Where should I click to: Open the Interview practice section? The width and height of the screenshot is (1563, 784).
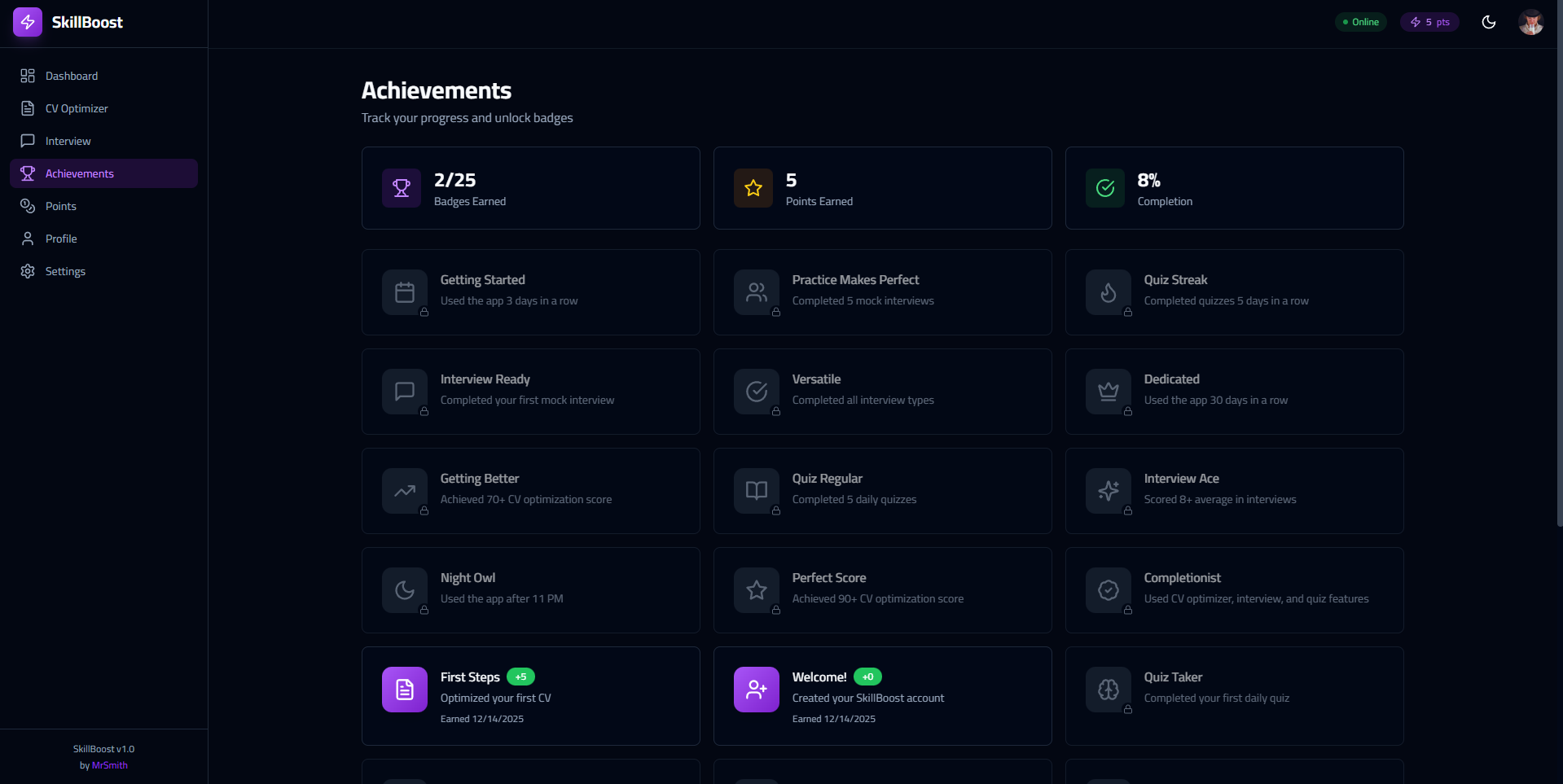click(68, 140)
